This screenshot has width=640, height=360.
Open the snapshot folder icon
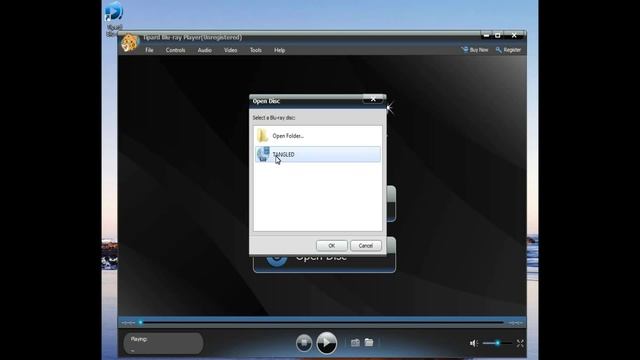[369, 342]
